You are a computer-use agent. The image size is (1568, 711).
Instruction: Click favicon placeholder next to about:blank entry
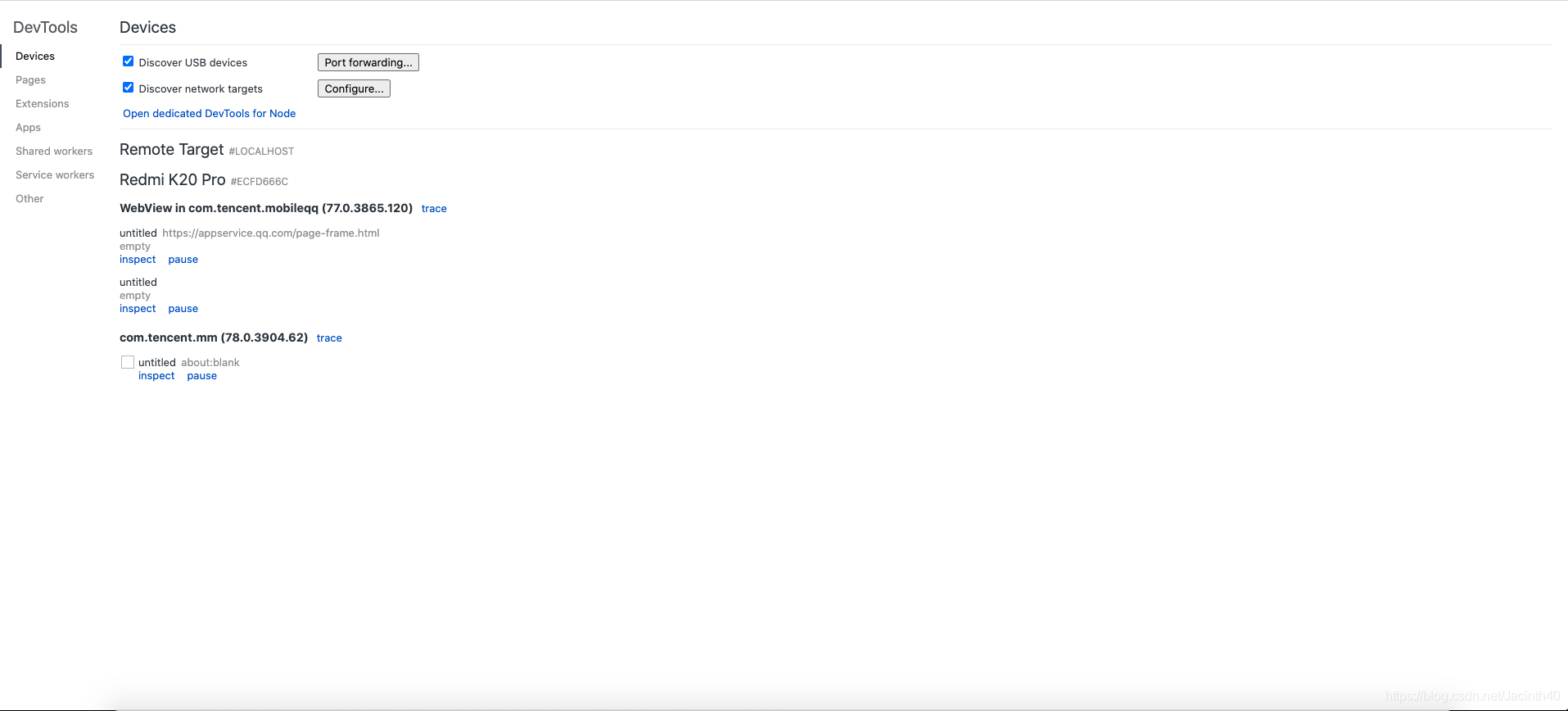coord(128,362)
